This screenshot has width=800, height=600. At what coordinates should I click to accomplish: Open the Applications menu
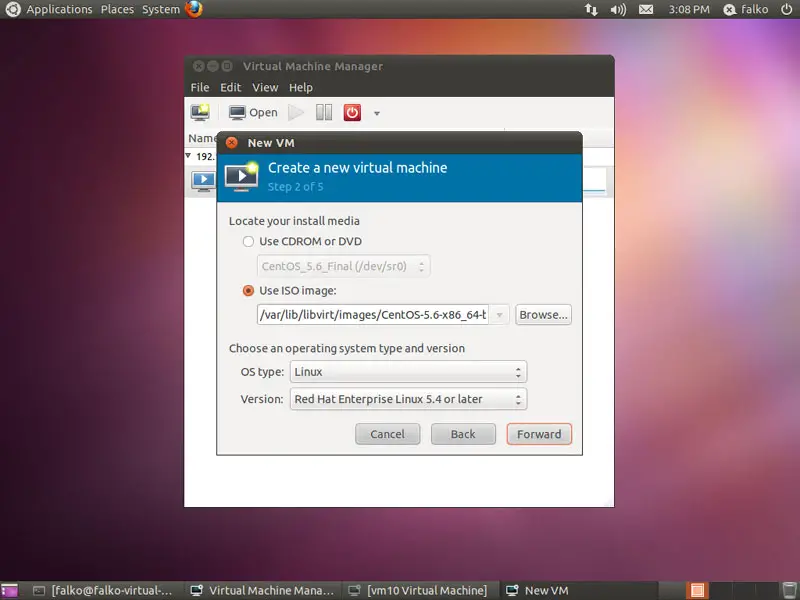(60, 9)
